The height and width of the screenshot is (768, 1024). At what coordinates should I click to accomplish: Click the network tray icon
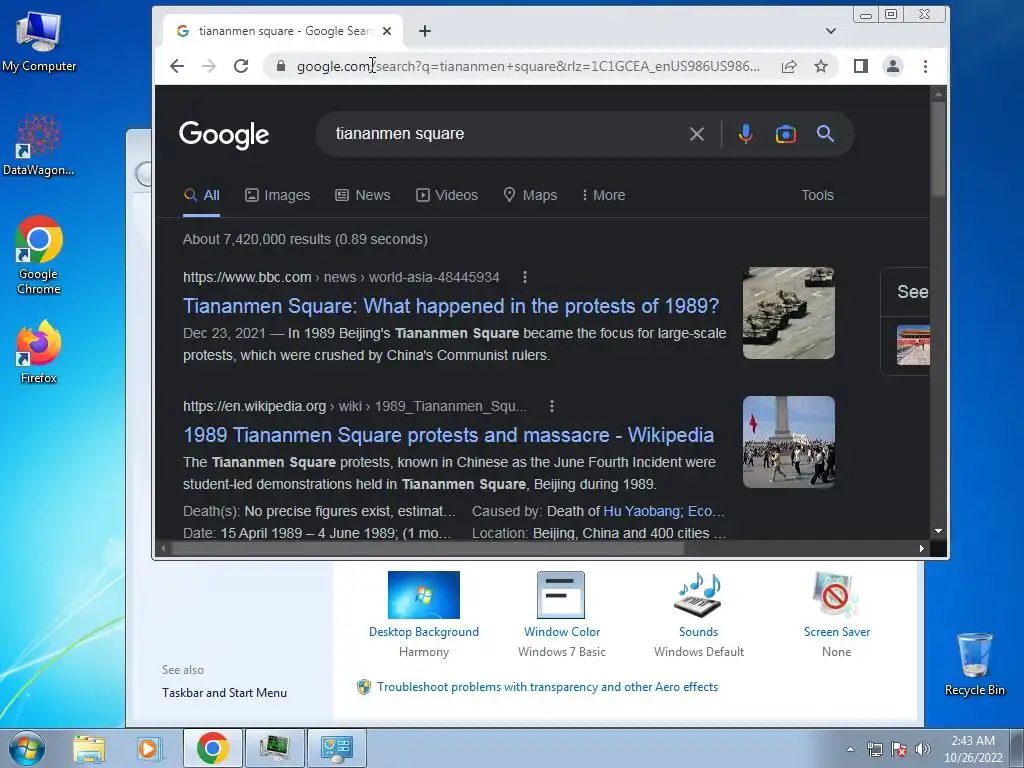874,749
